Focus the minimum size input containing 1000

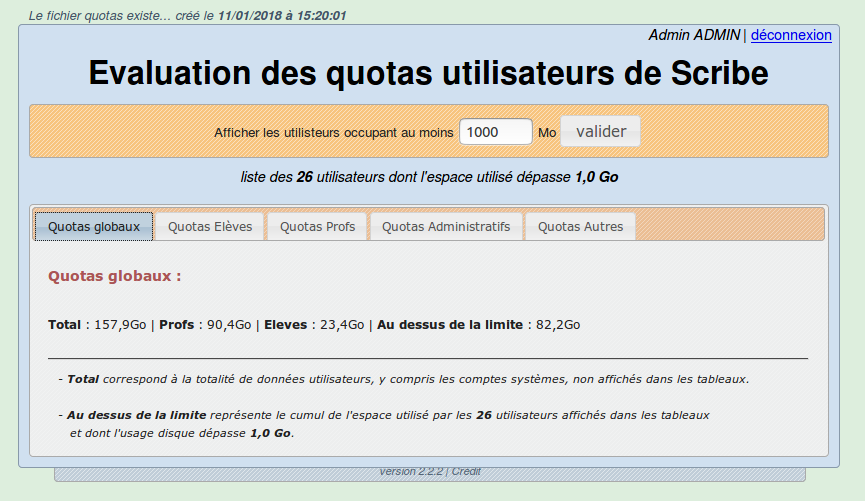pos(495,132)
